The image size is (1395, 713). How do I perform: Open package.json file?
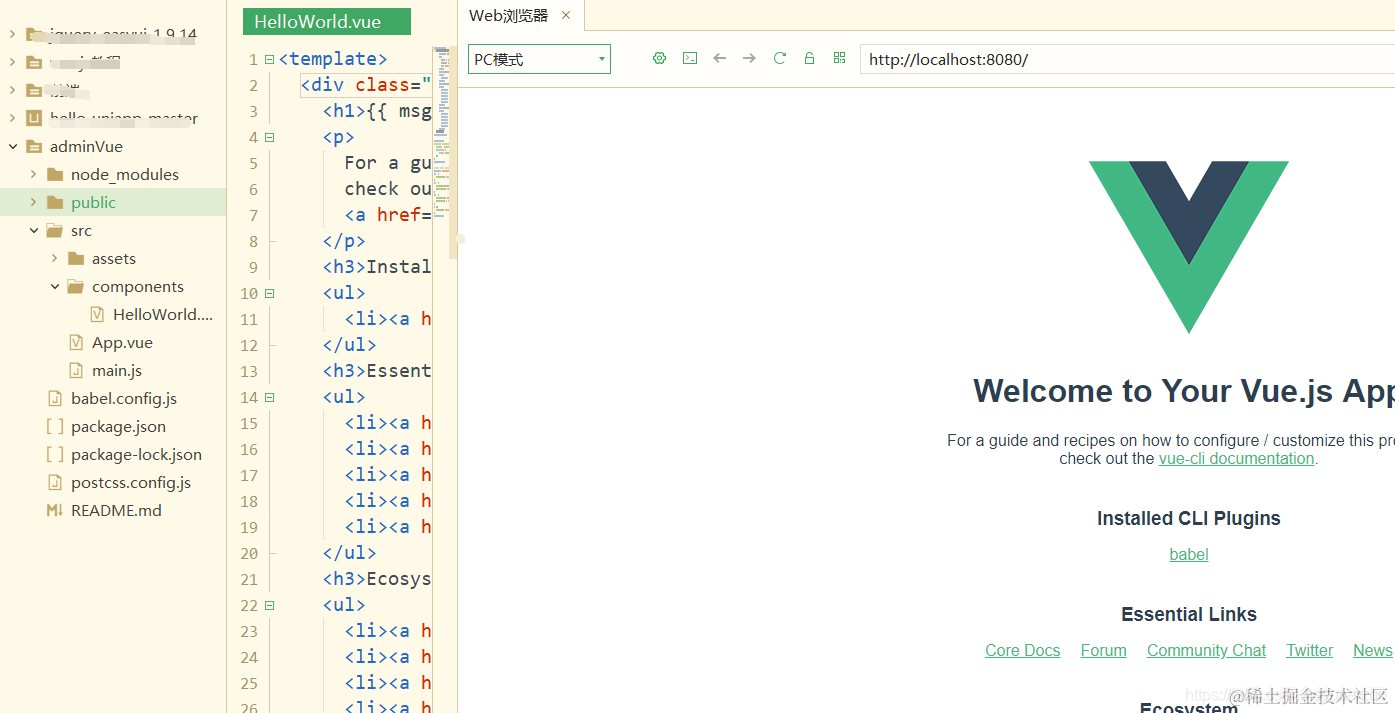point(118,426)
